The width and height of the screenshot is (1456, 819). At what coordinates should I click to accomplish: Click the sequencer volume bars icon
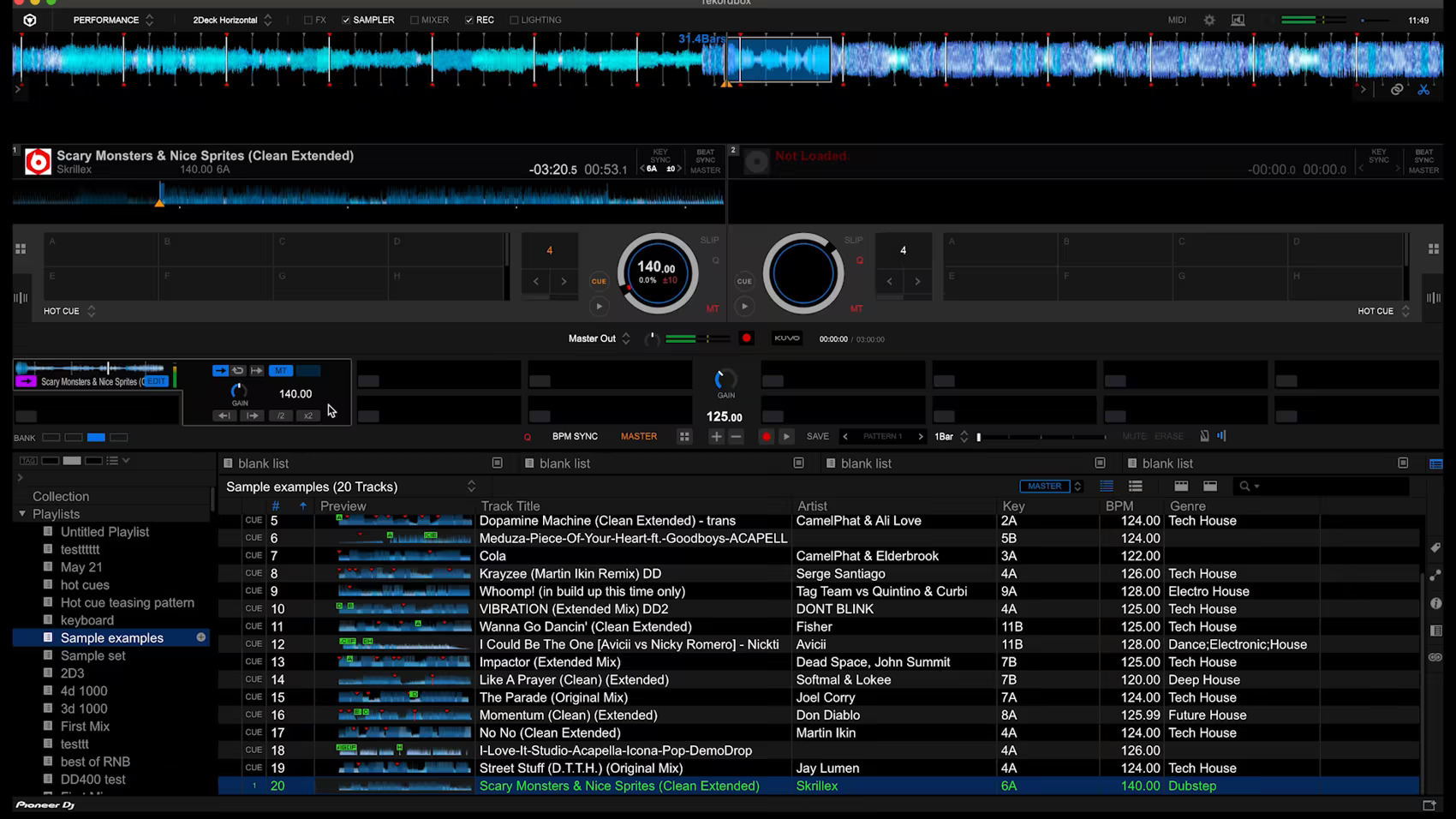coord(1222,436)
